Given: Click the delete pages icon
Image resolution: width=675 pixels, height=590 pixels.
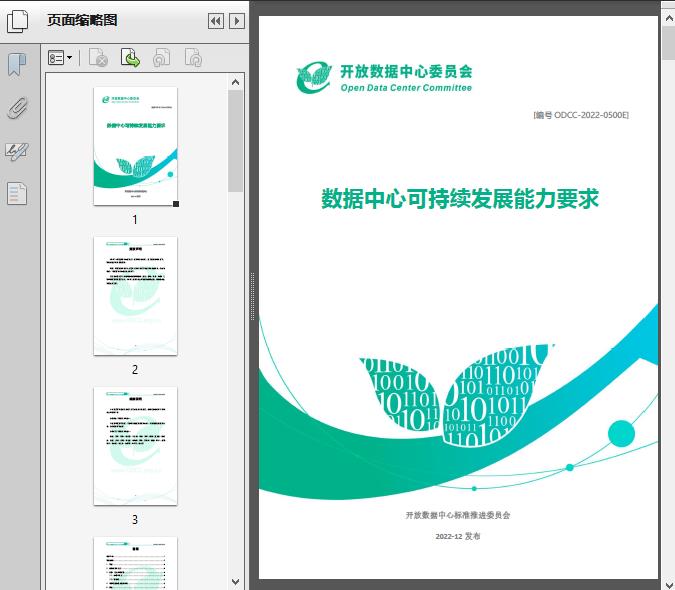Looking at the screenshot, I should pyautogui.click(x=98, y=57).
